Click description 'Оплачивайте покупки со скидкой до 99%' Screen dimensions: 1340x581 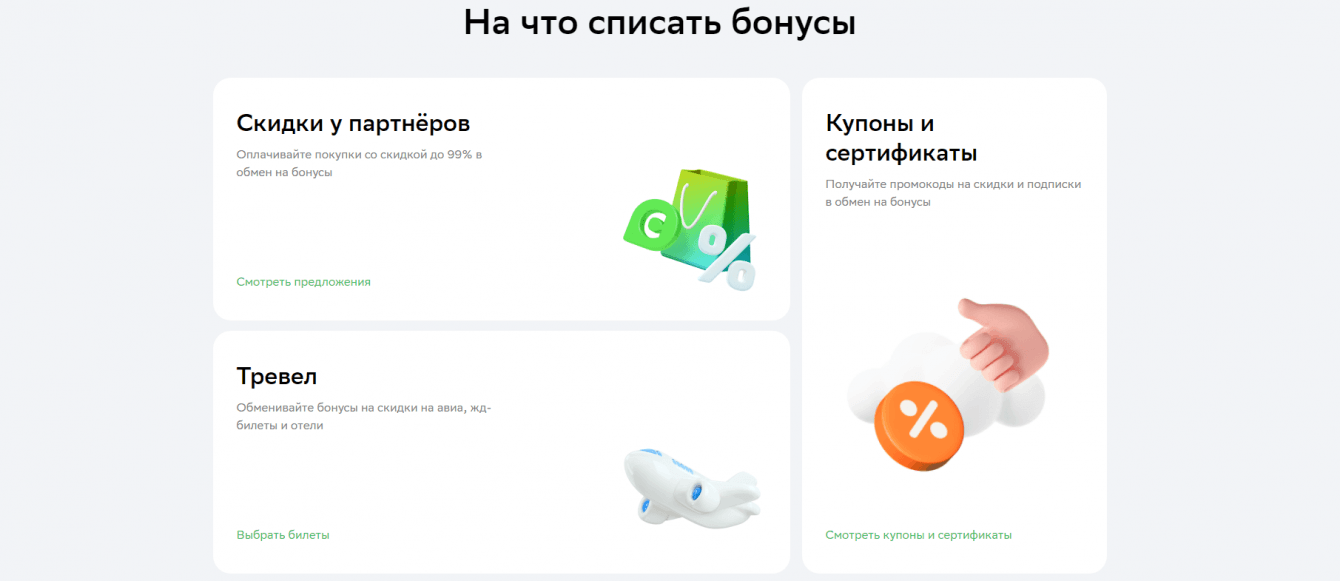pyautogui.click(x=359, y=163)
